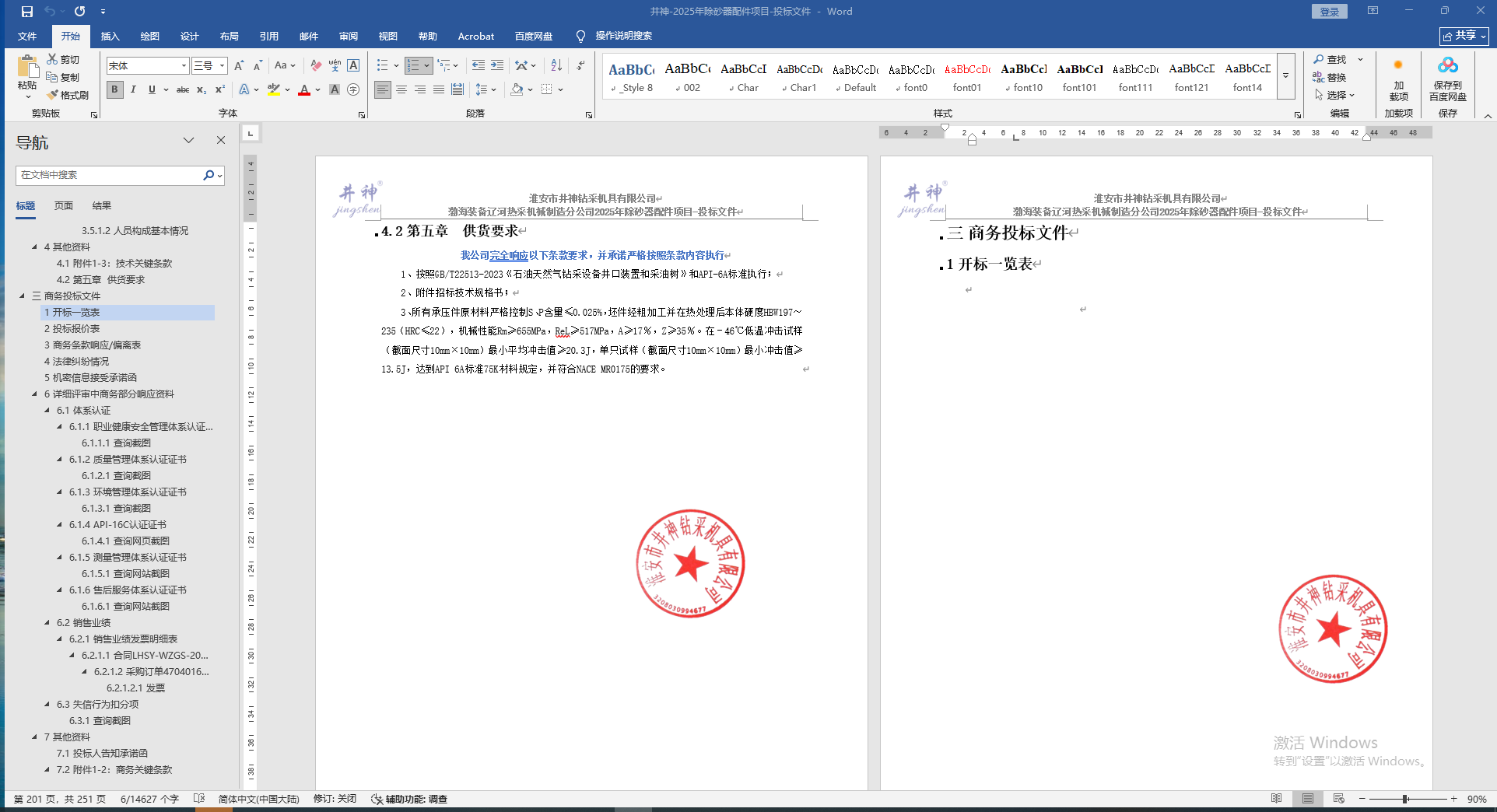The height and width of the screenshot is (812, 1497).
Task: Switch to the 布局 (Layout) ribbon tab
Action: click(x=229, y=36)
